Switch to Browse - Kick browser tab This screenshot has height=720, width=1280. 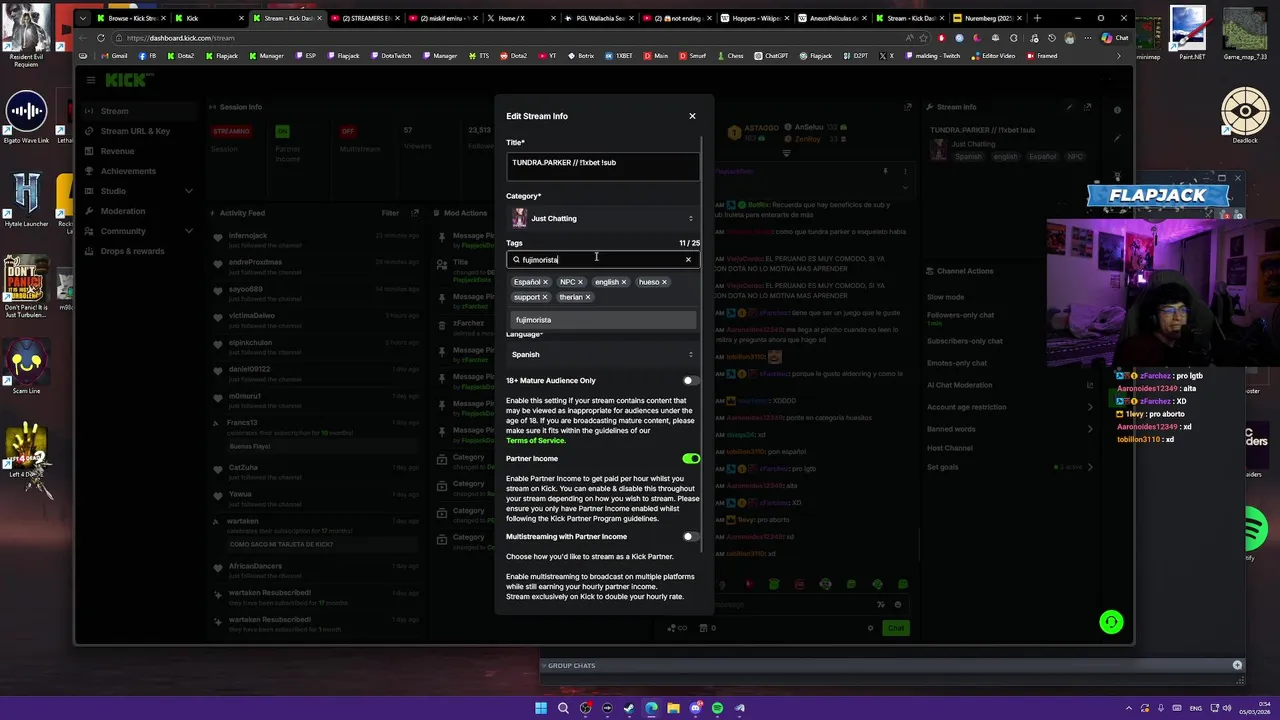pos(130,18)
